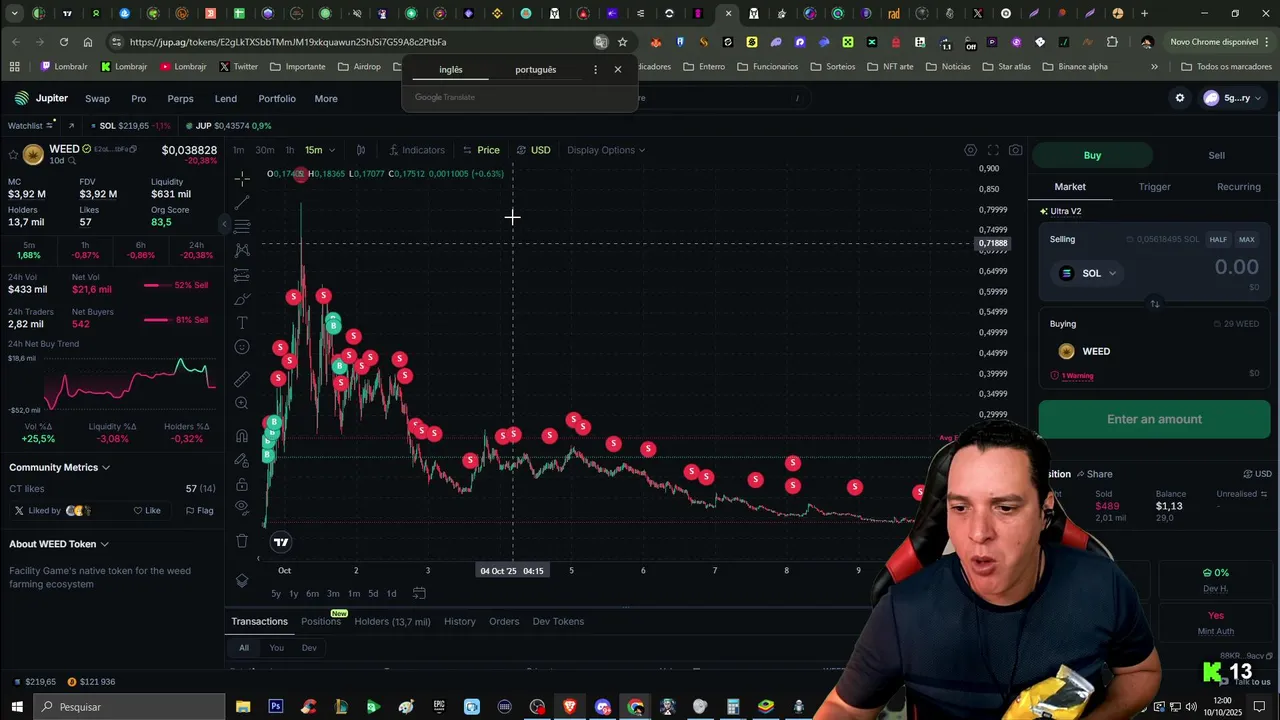Open Jupiter site settings gear
This screenshot has height=720, width=1280.
[1180, 98]
